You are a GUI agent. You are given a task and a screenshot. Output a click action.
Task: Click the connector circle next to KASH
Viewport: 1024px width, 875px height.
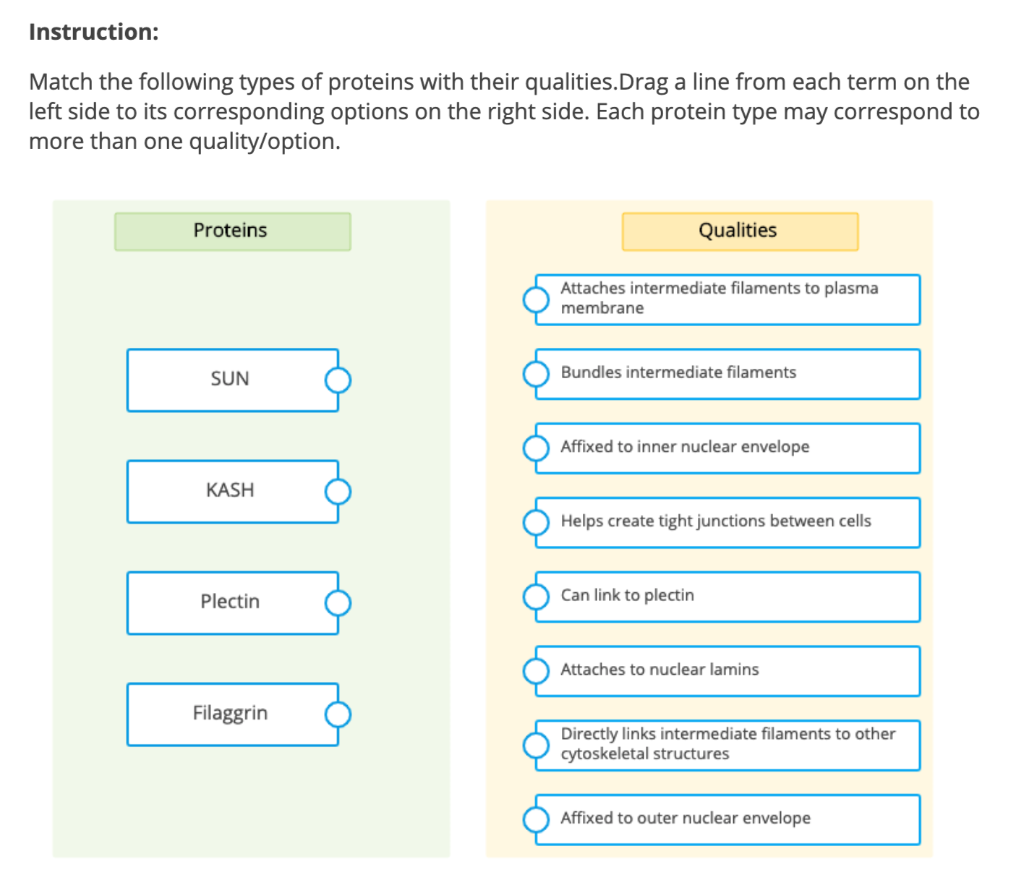click(x=338, y=491)
